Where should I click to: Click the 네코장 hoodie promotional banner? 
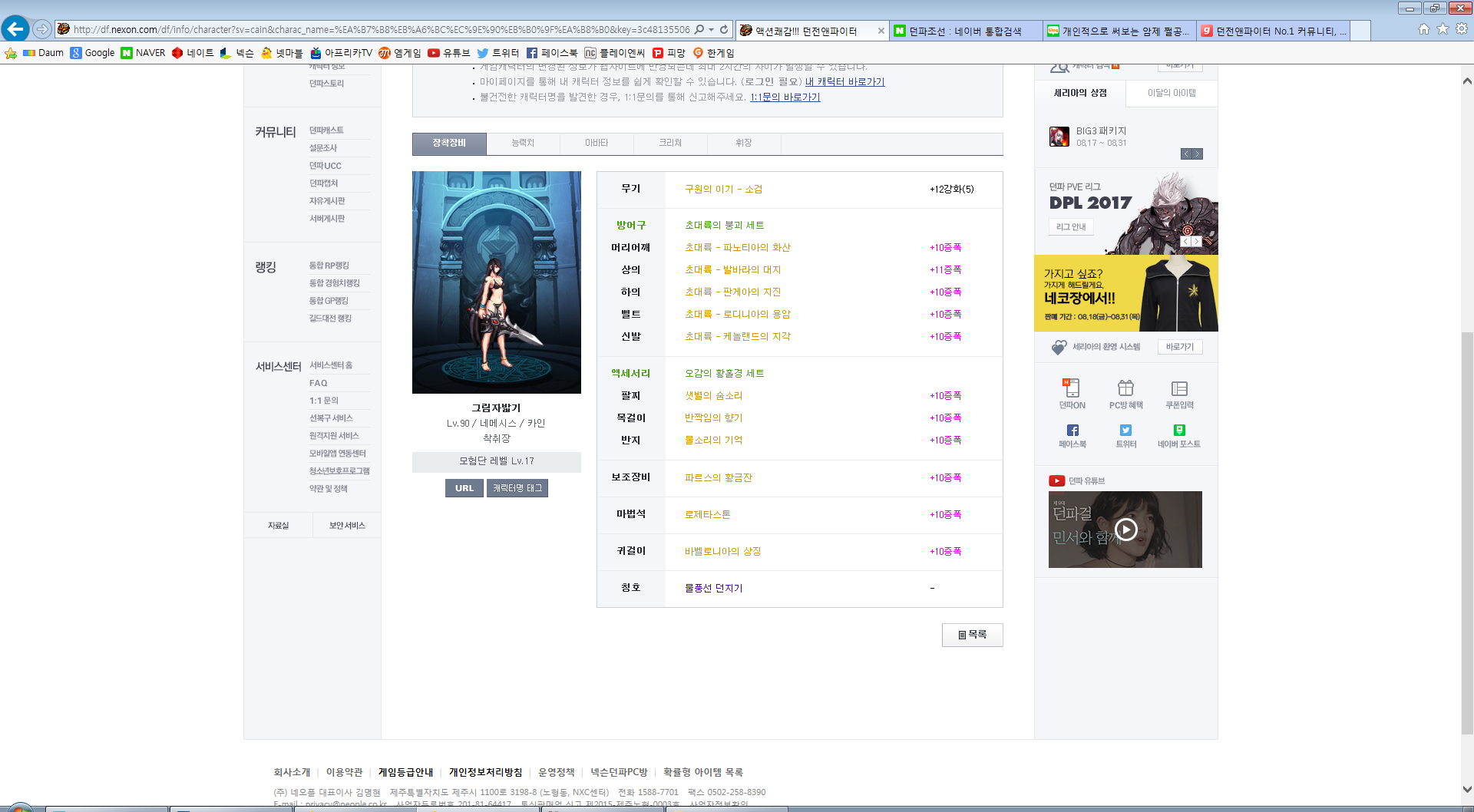(1126, 293)
